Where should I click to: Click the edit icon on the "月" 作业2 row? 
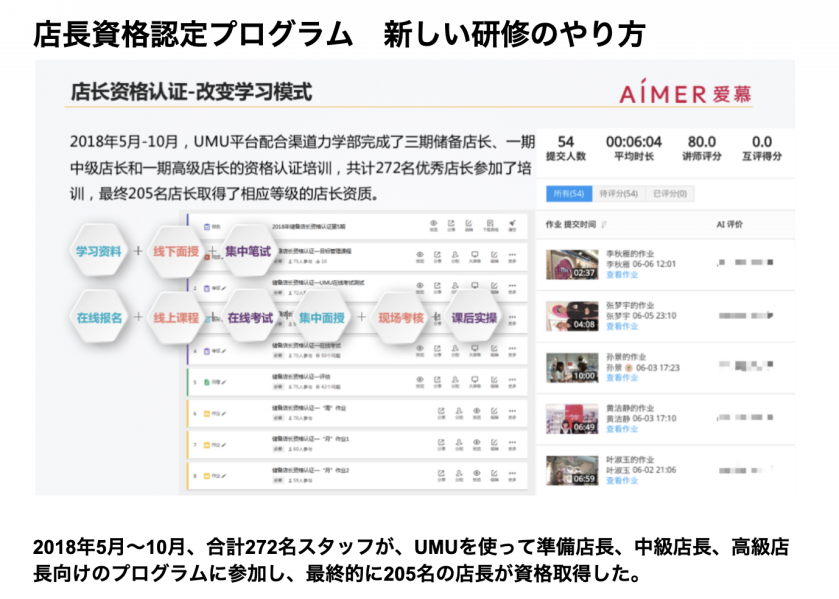point(494,474)
